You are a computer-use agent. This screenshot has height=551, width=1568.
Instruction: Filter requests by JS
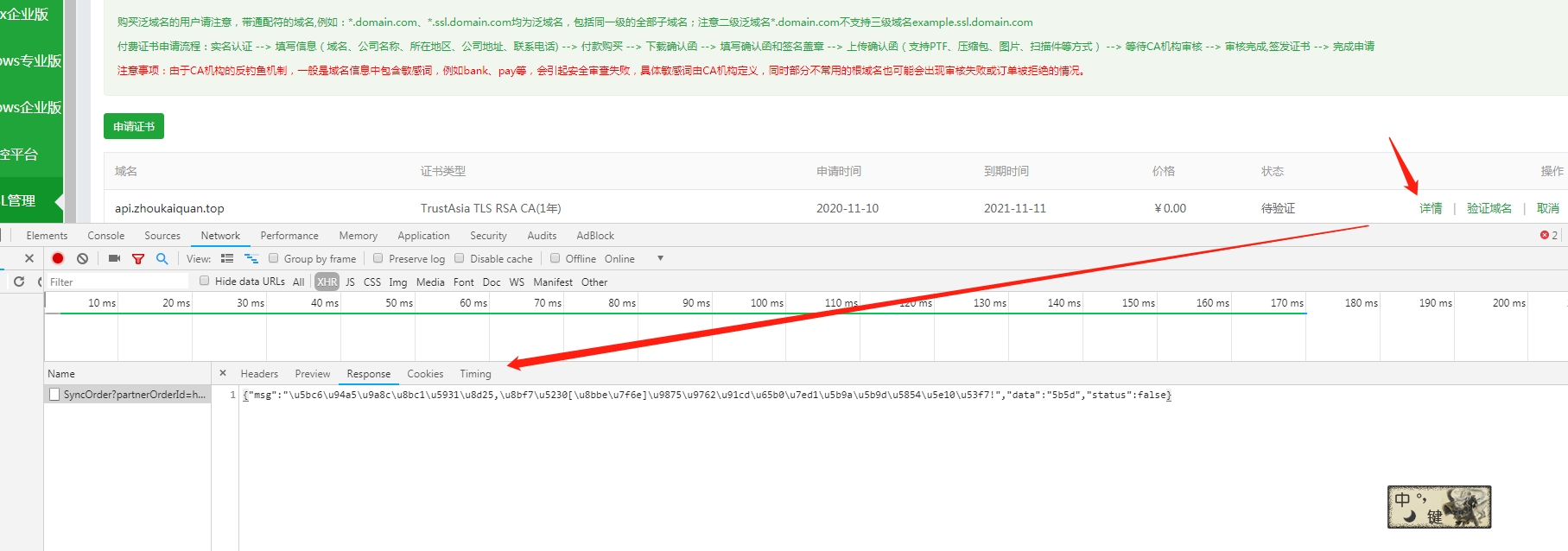[x=350, y=282]
